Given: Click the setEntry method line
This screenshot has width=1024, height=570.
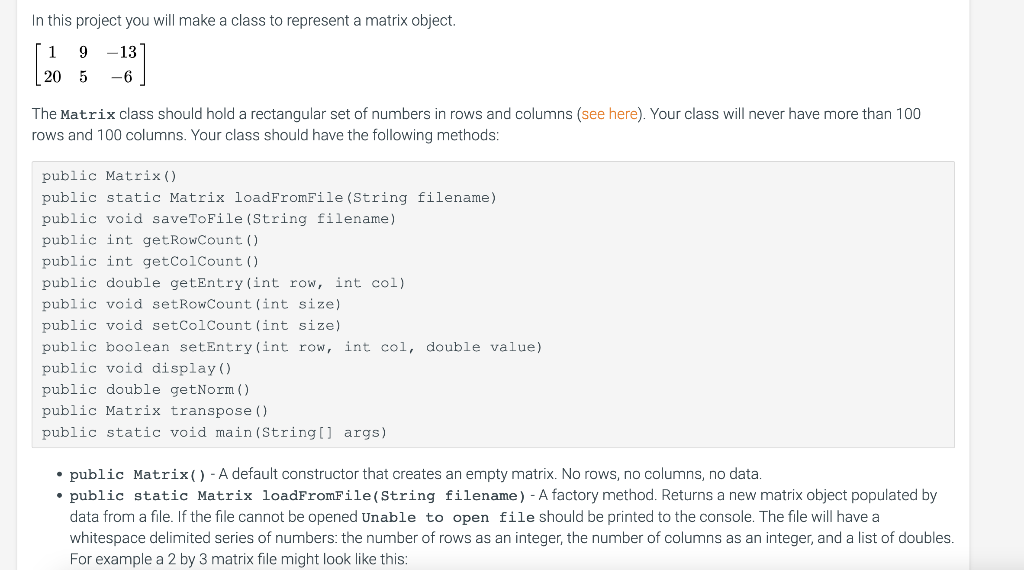Looking at the screenshot, I should pos(292,347).
